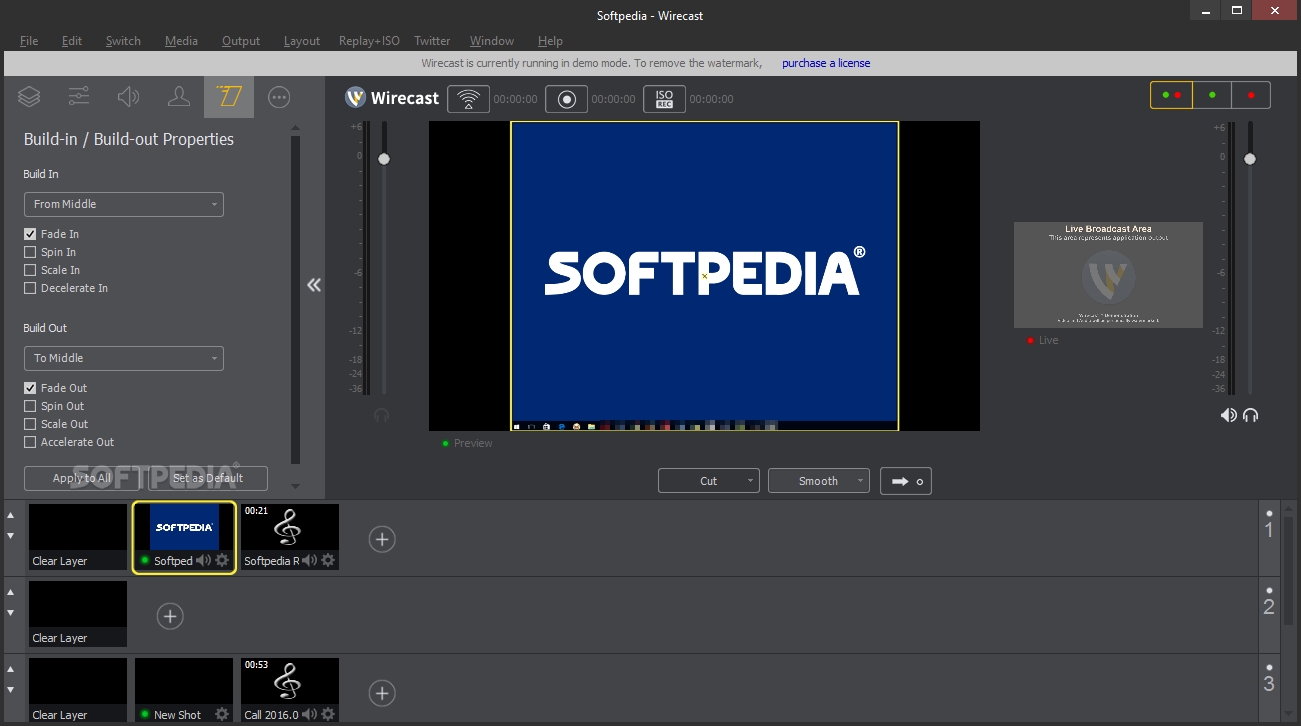The width and height of the screenshot is (1301, 726).
Task: Move layer 1 down with arrow
Action: 11,536
